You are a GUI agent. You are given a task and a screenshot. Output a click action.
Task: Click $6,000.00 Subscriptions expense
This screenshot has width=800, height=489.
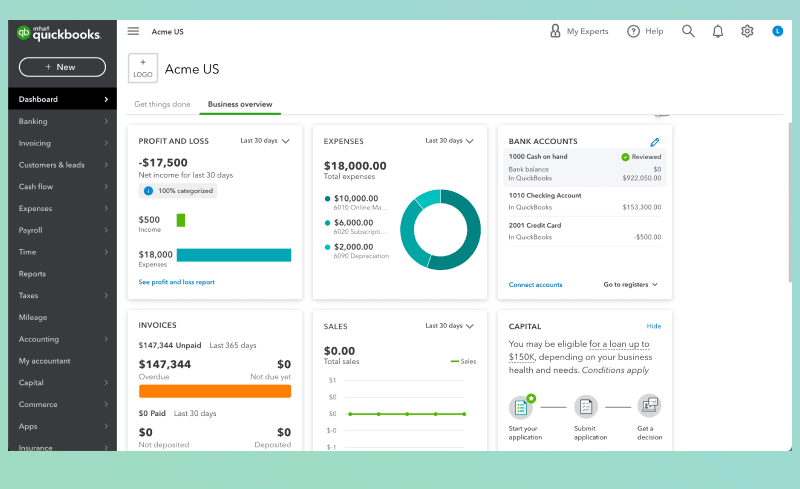tap(356, 227)
